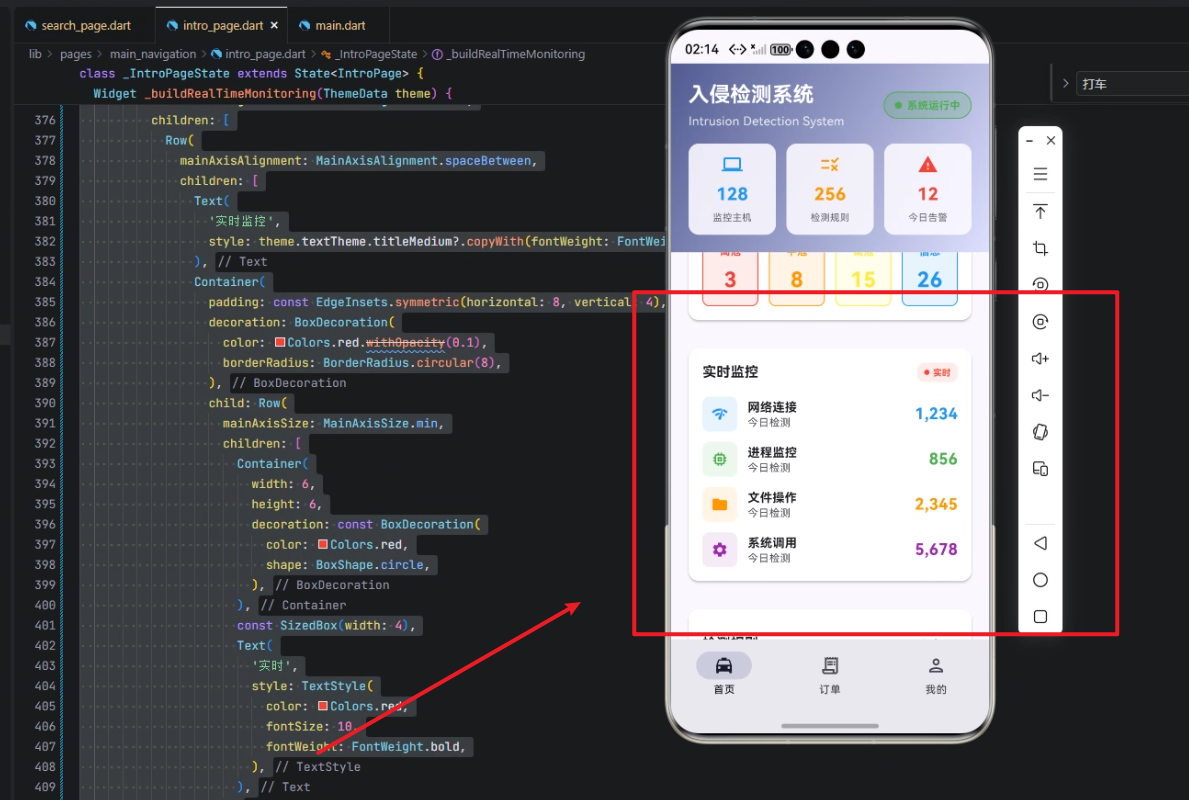Click BoxShape.circle in the code

pos(372,564)
